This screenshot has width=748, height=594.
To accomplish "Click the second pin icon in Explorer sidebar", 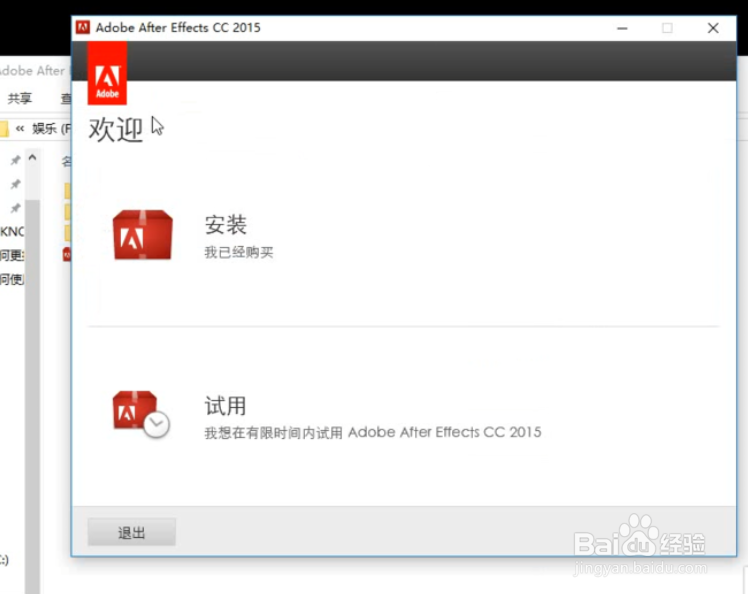I will pyautogui.click(x=15, y=184).
